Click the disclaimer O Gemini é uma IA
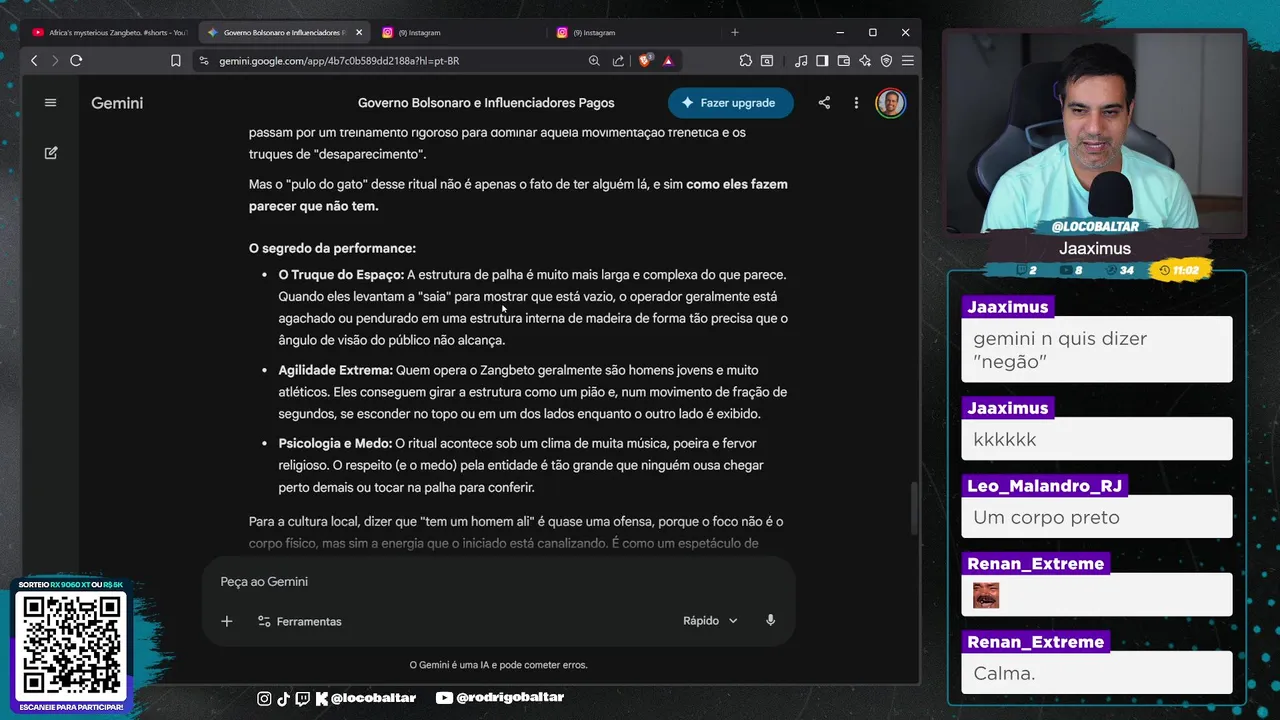The width and height of the screenshot is (1280, 720). [x=498, y=665]
